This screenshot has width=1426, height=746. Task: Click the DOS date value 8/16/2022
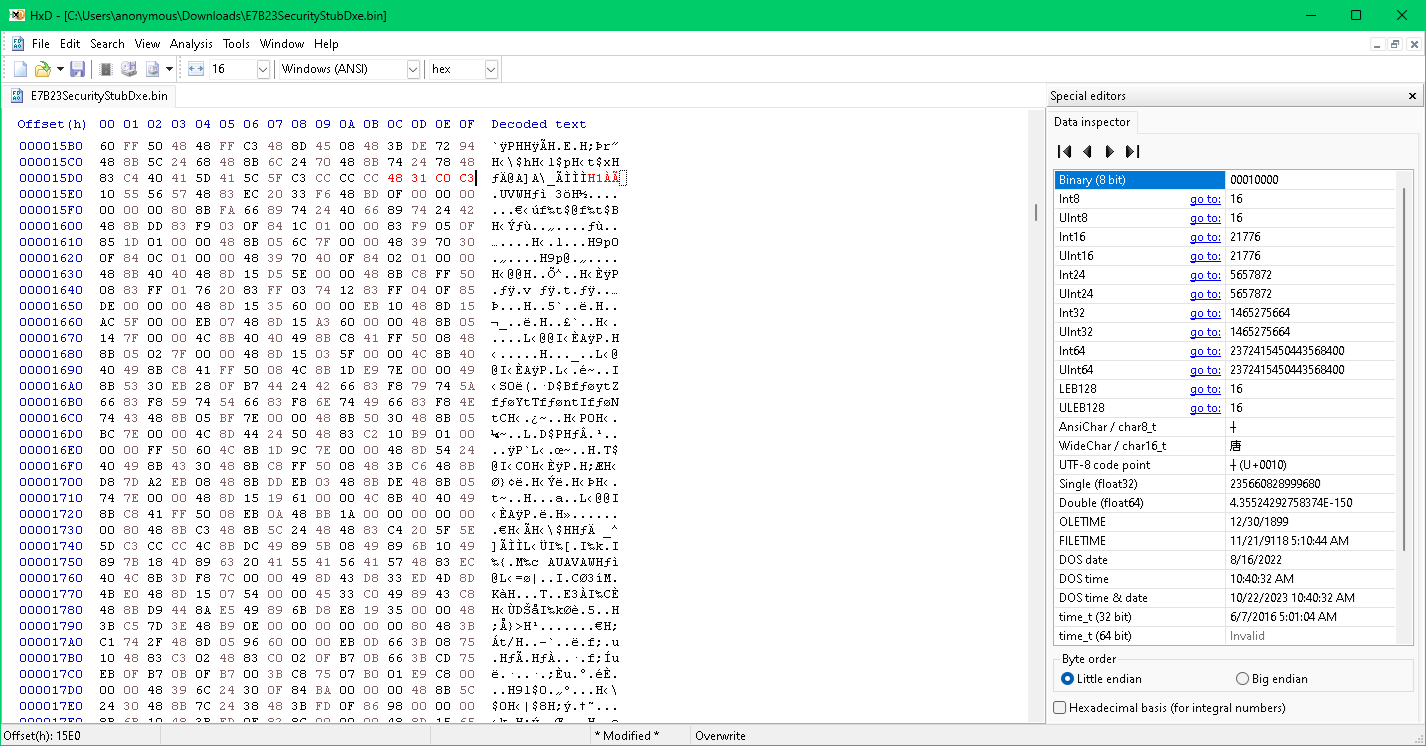coord(1255,560)
